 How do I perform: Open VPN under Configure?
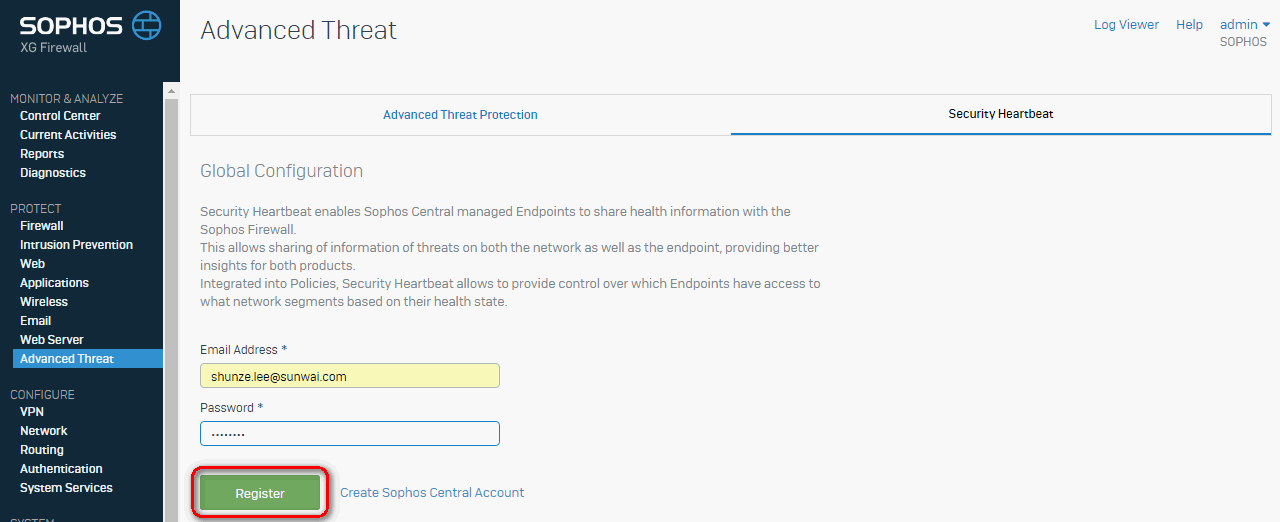point(32,412)
